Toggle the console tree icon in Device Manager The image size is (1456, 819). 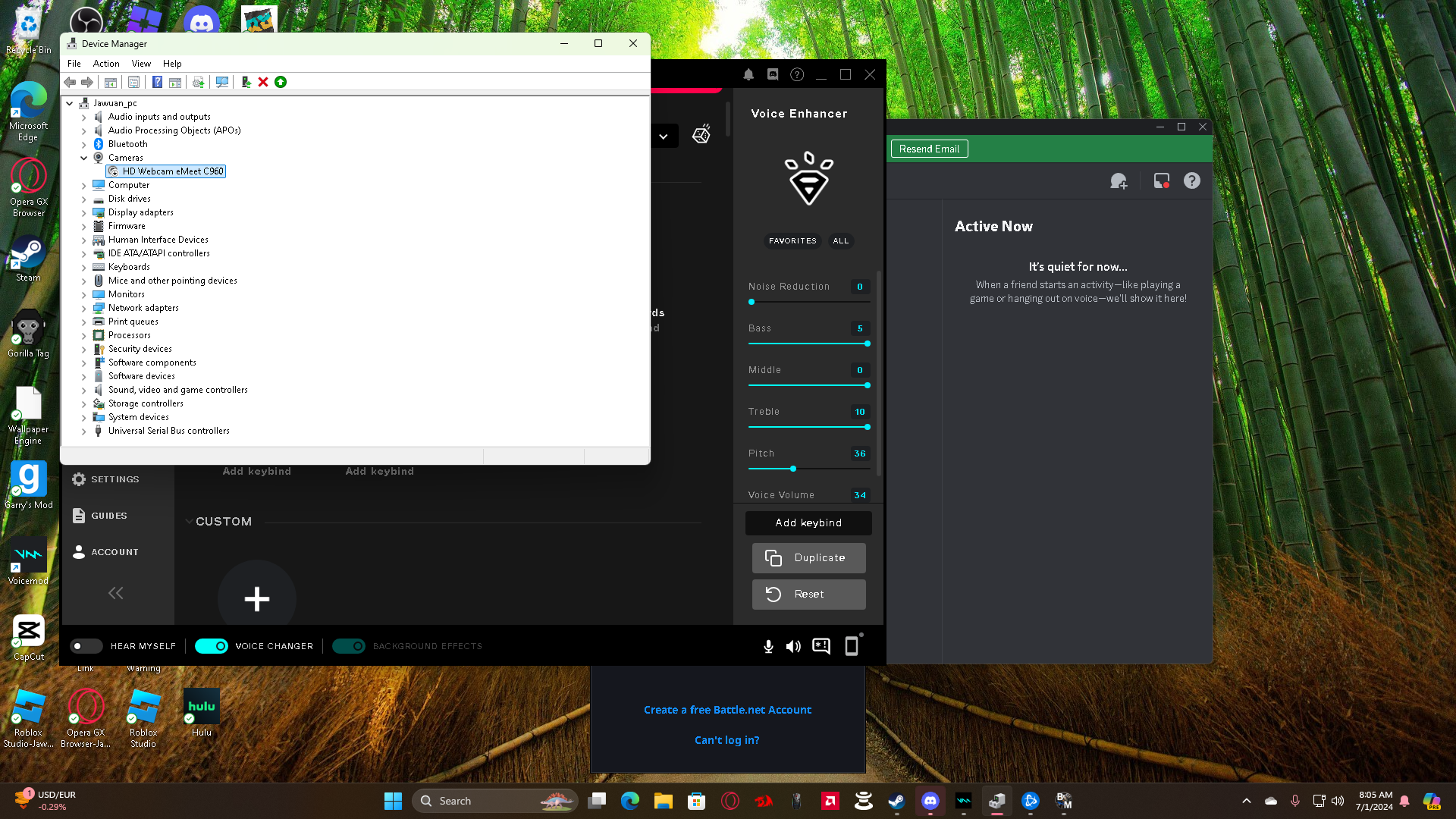click(x=111, y=82)
